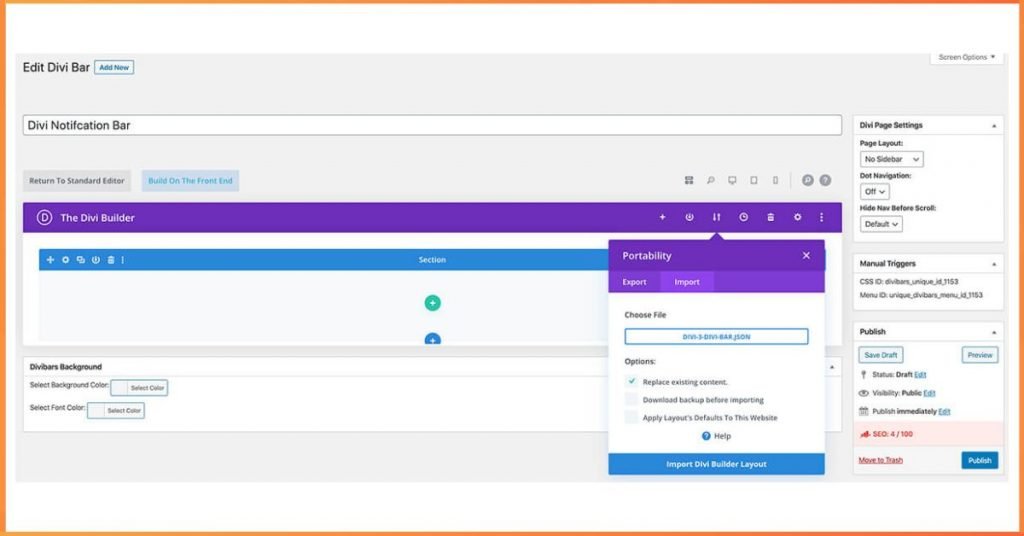Add a row with the green plus button

432,303
